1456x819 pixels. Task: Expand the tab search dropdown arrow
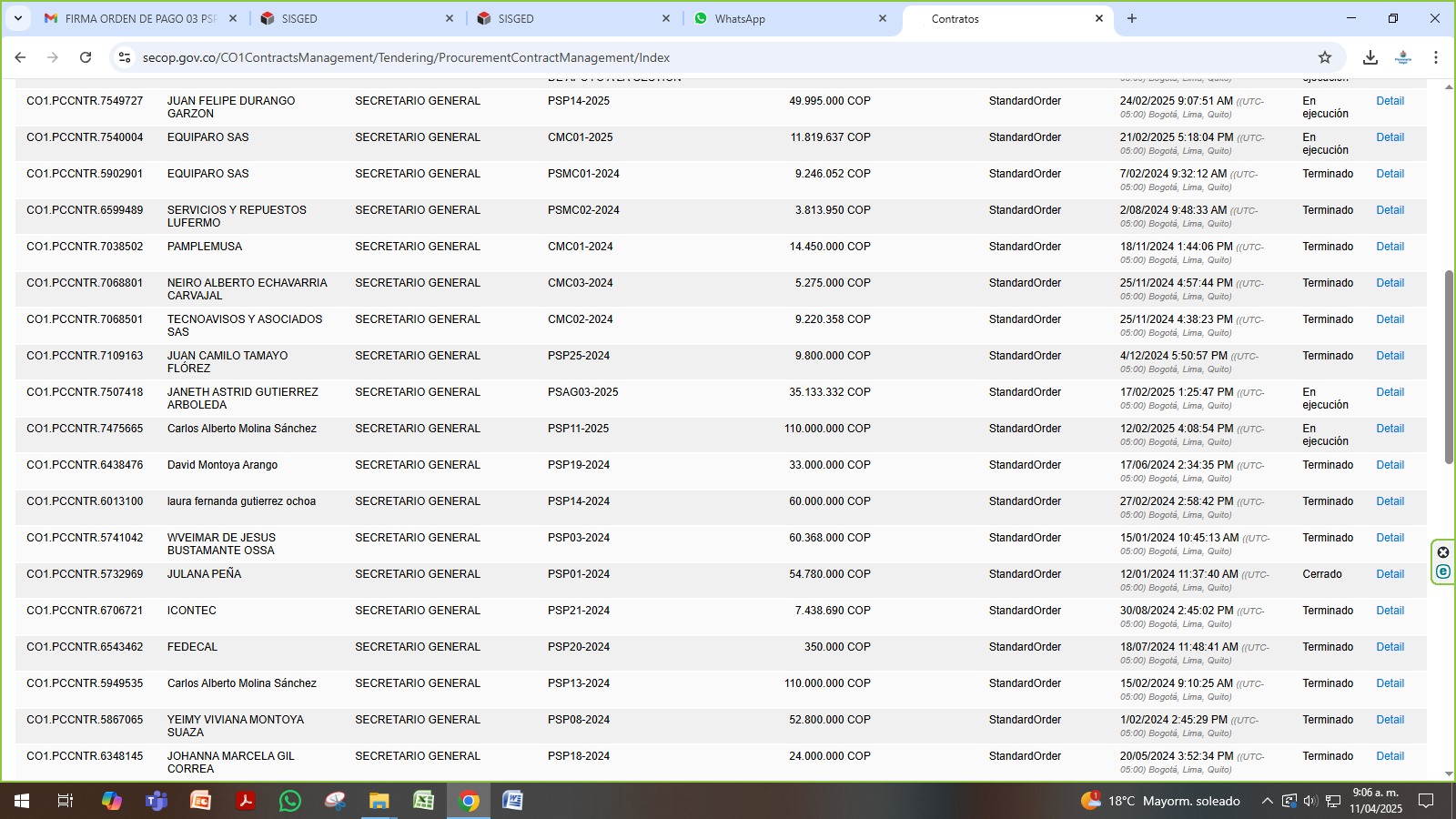click(17, 18)
